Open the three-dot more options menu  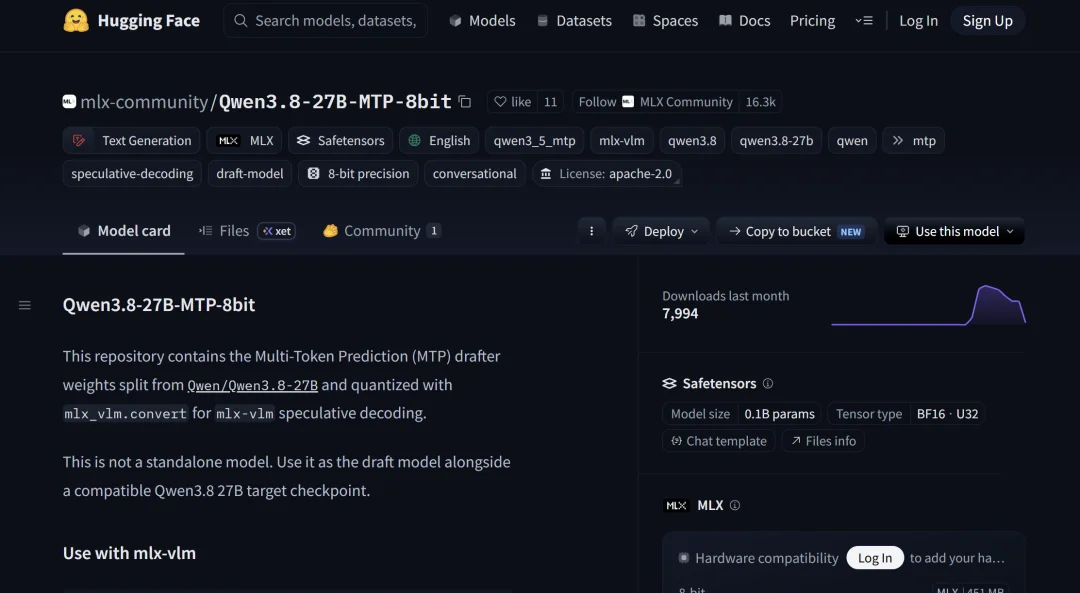[x=592, y=231]
